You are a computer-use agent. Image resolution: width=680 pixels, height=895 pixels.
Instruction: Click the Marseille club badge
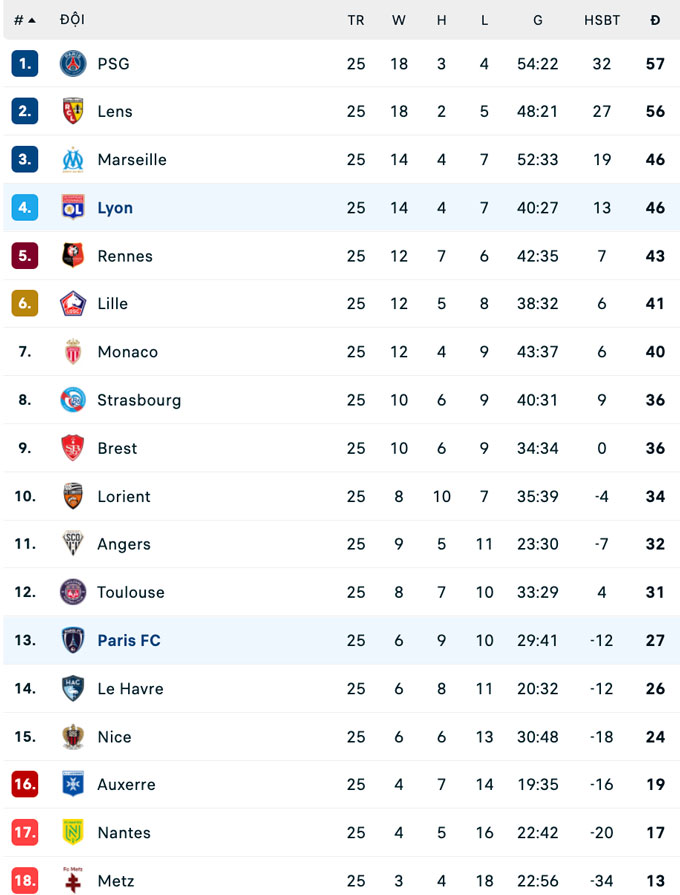click(73, 160)
